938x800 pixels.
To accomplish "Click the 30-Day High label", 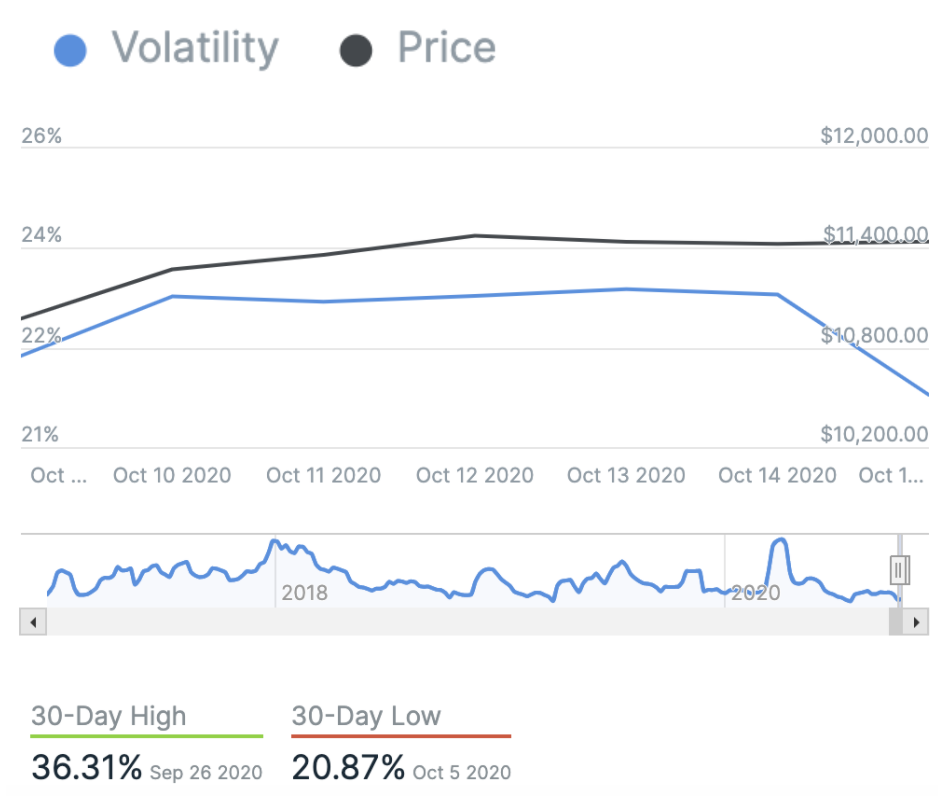I will [x=109, y=716].
